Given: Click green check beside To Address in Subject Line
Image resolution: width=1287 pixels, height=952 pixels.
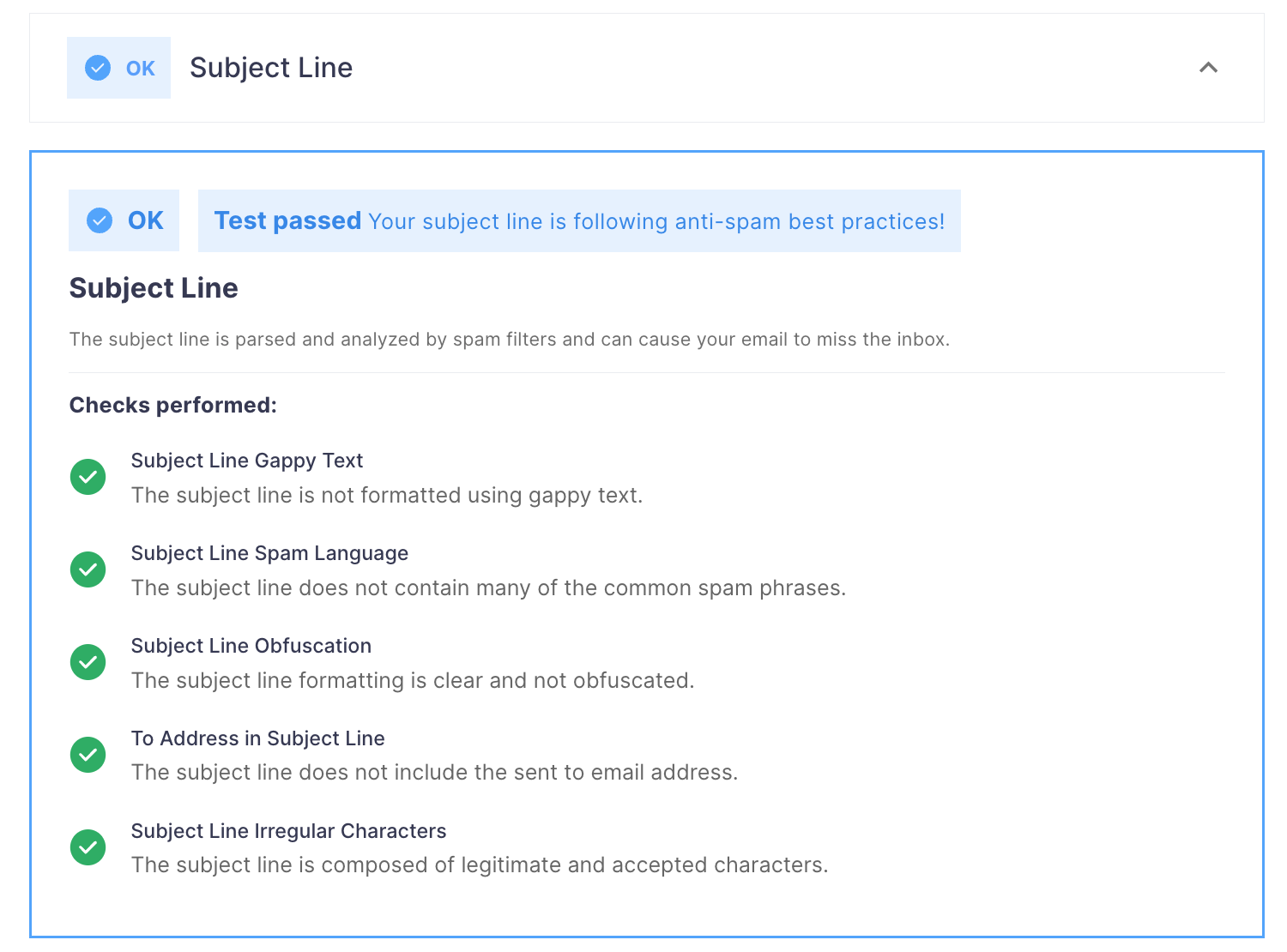Looking at the screenshot, I should coord(88,755).
